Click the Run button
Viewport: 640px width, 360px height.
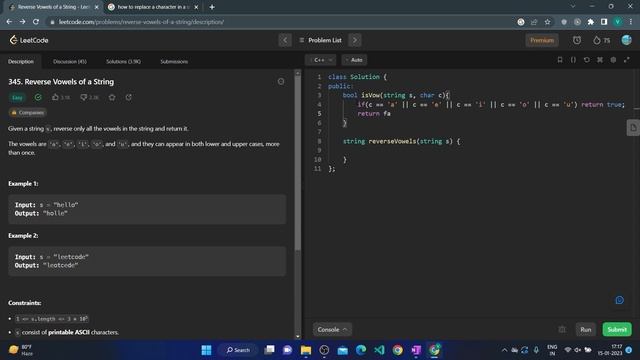coord(585,329)
